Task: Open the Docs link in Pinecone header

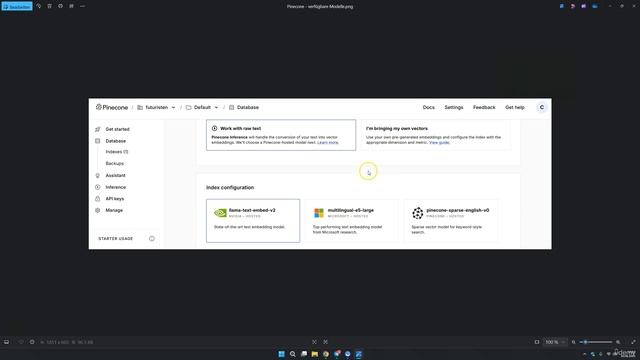Action: click(429, 107)
